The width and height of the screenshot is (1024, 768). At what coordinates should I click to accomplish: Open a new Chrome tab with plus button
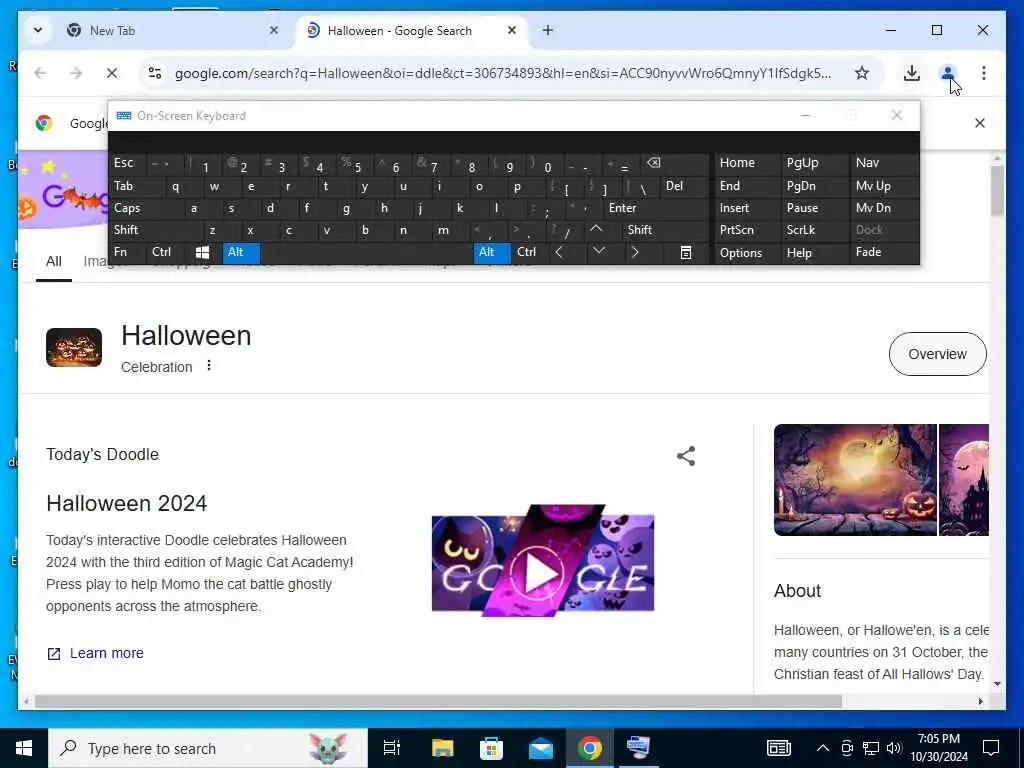547,30
